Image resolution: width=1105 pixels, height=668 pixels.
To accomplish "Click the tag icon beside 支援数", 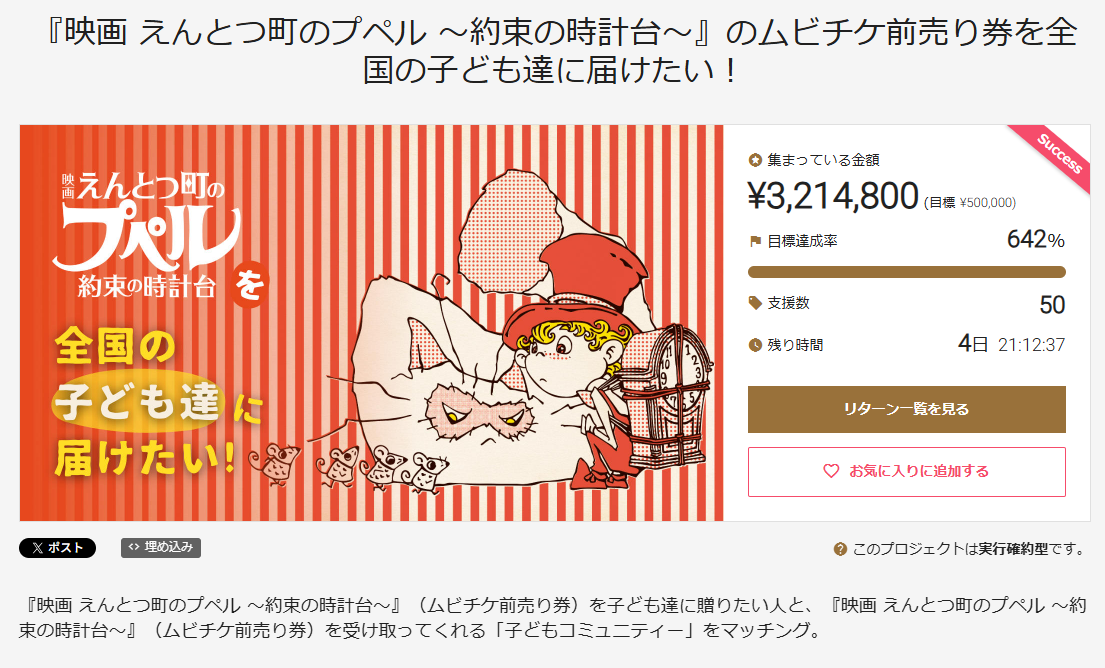I will click(x=755, y=303).
